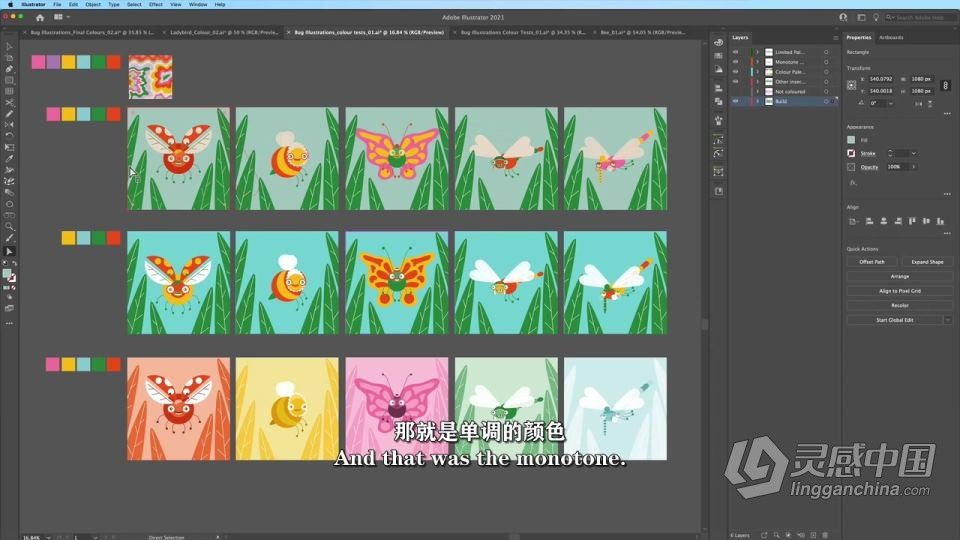Open the Window menu
960x540 pixels.
click(198, 4)
